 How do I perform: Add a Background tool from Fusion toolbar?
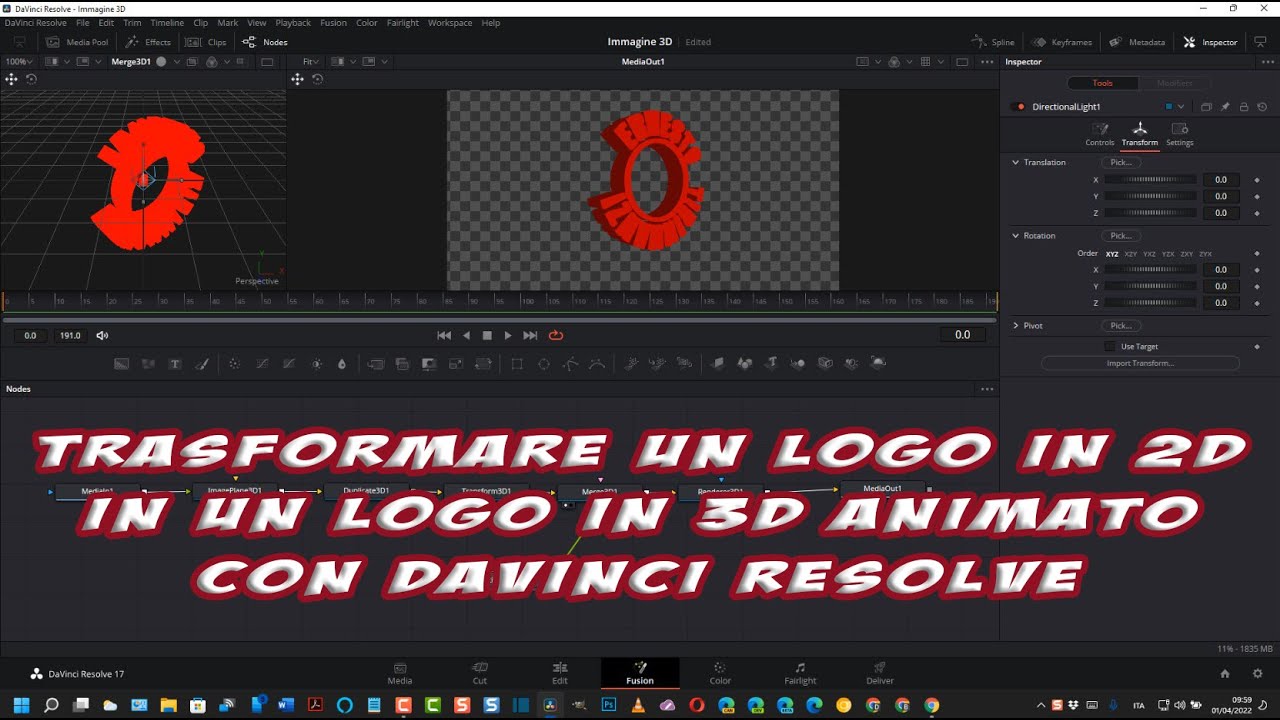point(121,364)
